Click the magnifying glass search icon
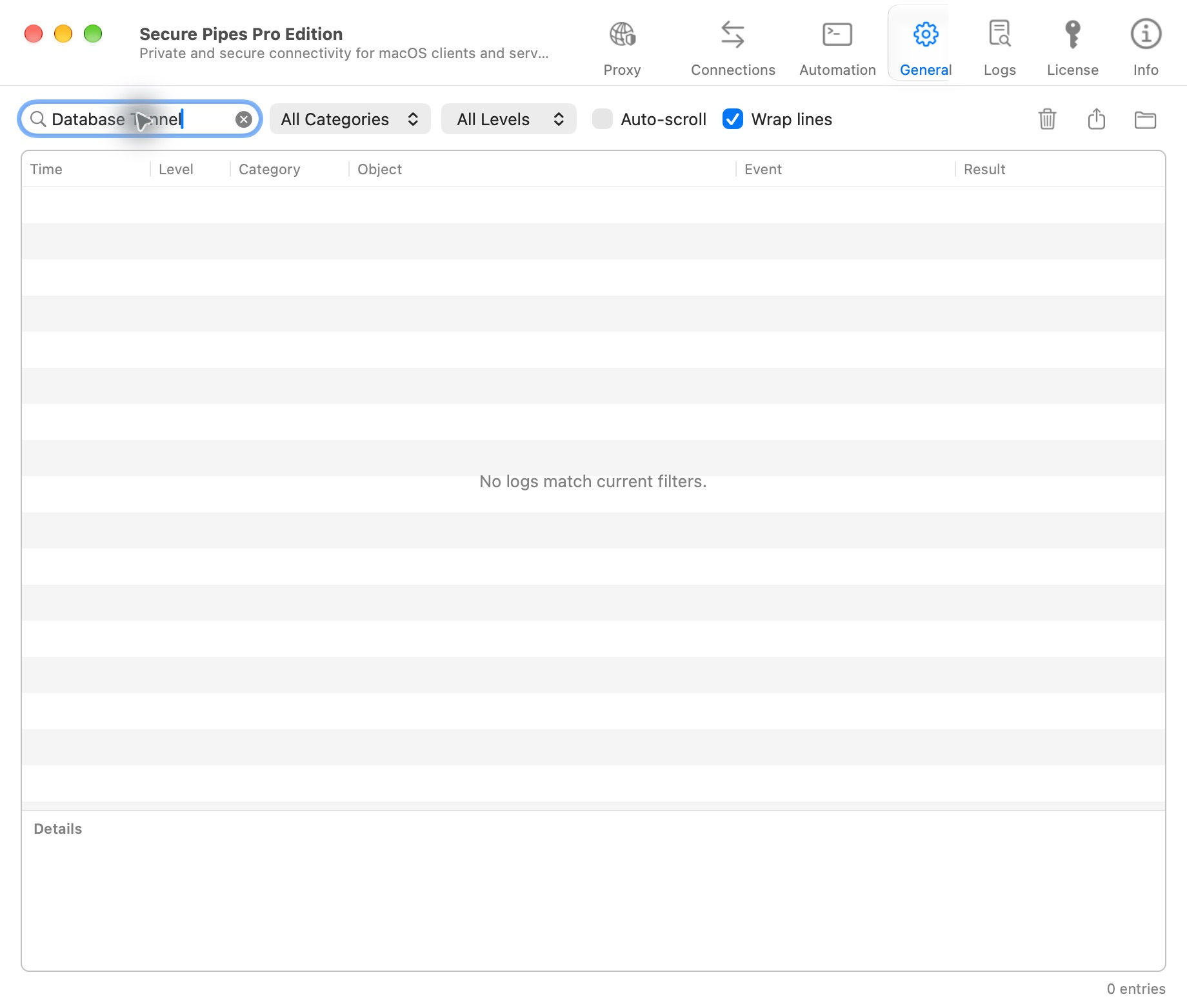The width and height of the screenshot is (1187, 1008). (38, 119)
